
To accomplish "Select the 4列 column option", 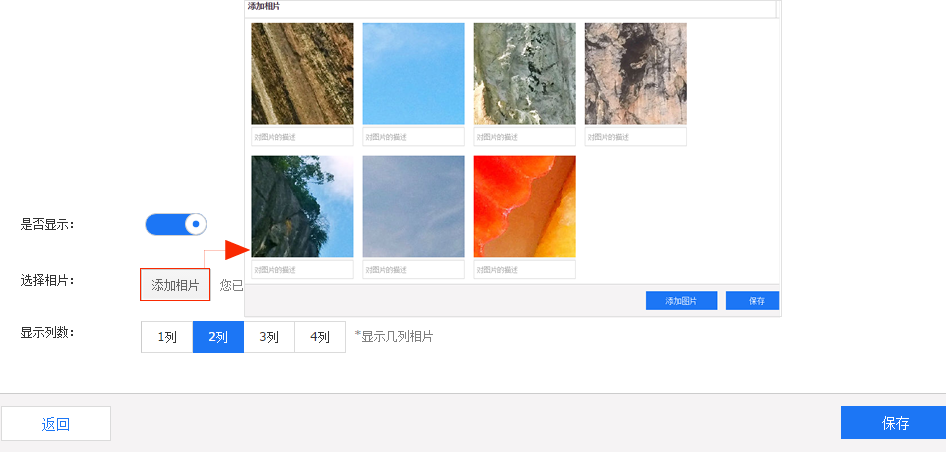I will click(320, 337).
